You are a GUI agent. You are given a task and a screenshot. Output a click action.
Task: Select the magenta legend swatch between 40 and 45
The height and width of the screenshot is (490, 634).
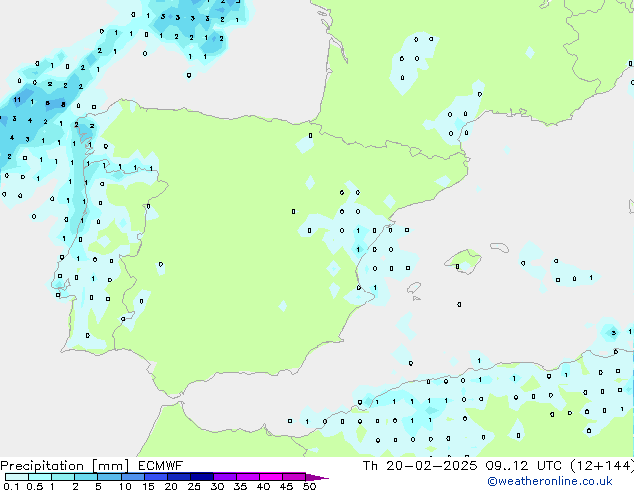click(271, 477)
